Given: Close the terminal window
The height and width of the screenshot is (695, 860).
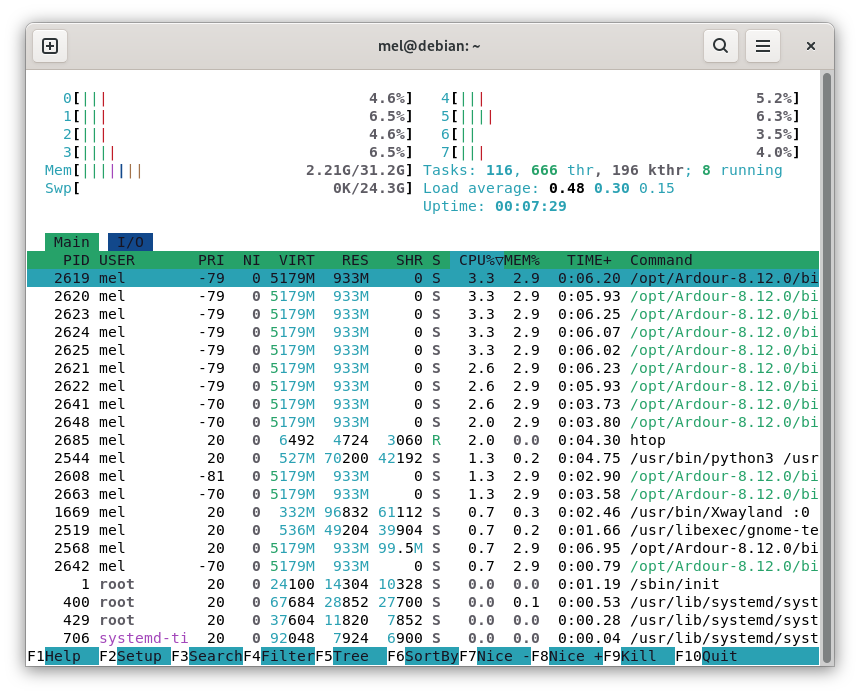Looking at the screenshot, I should coord(811,46).
